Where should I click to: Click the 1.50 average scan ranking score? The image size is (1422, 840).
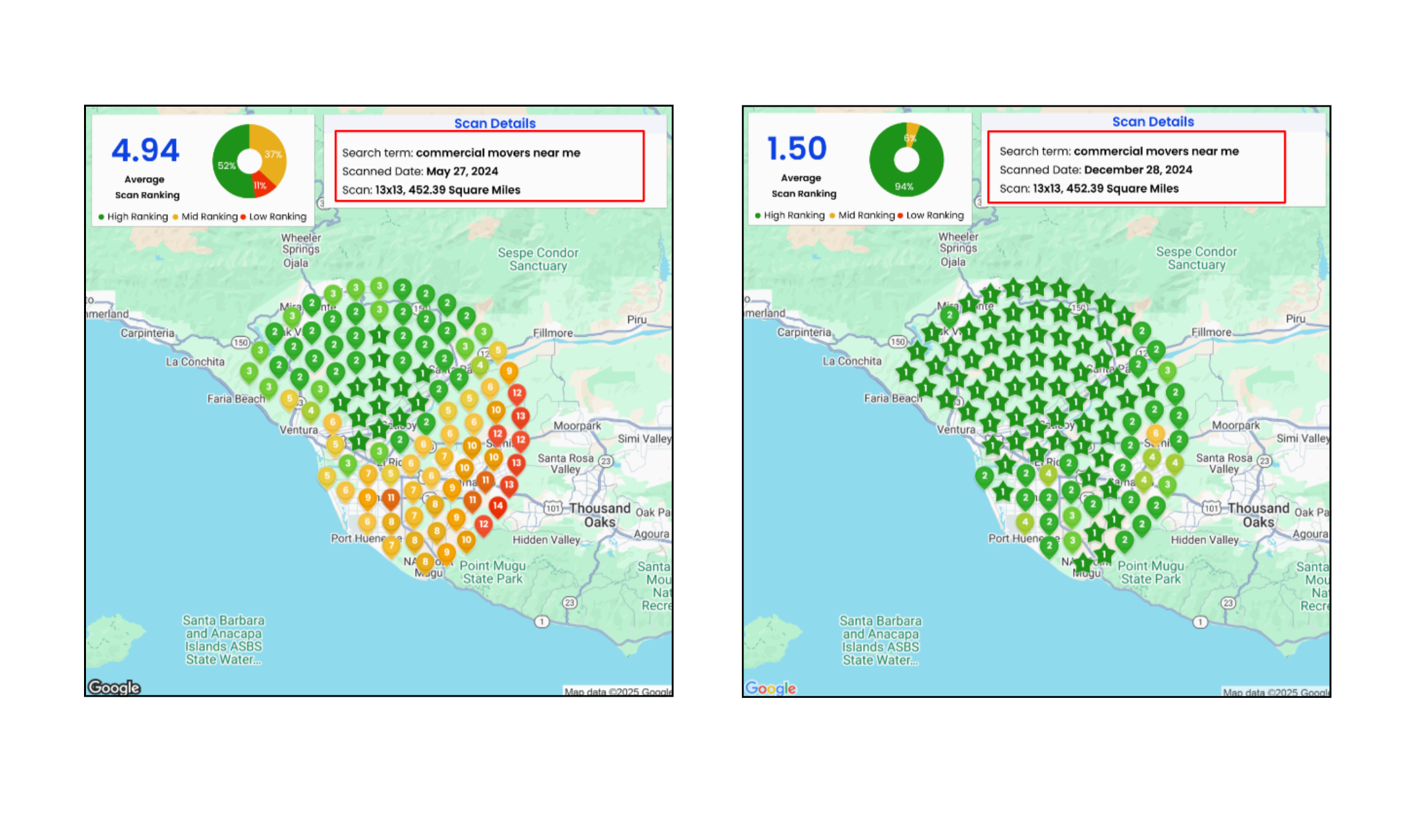pos(796,149)
